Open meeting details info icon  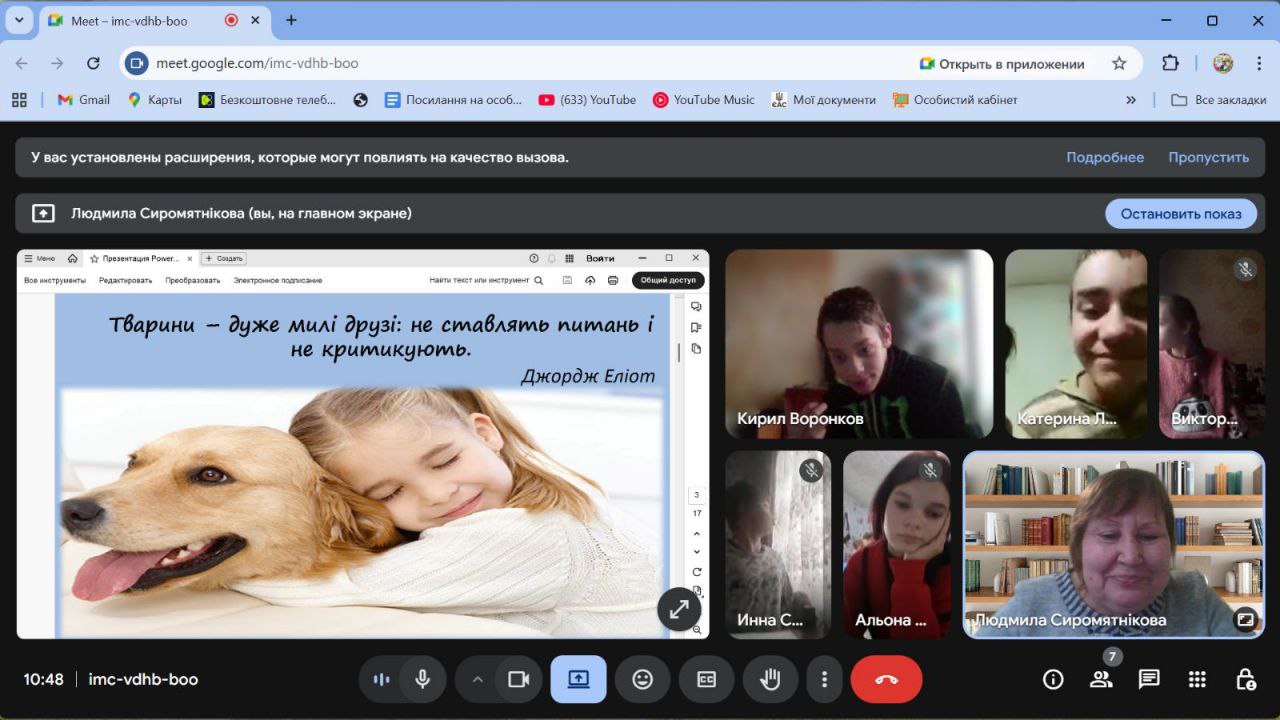point(1053,679)
